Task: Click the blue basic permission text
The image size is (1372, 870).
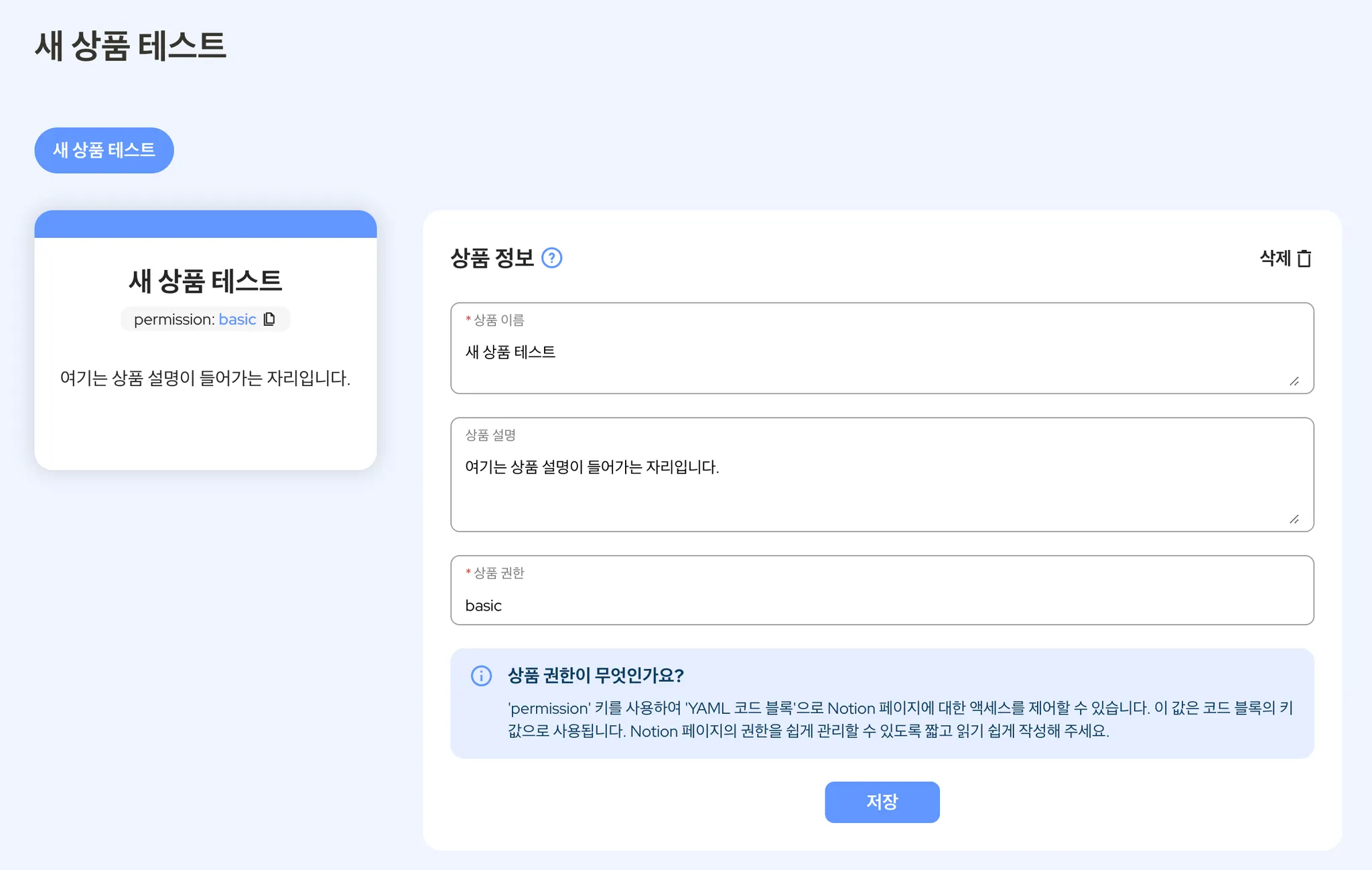Action: [x=237, y=320]
